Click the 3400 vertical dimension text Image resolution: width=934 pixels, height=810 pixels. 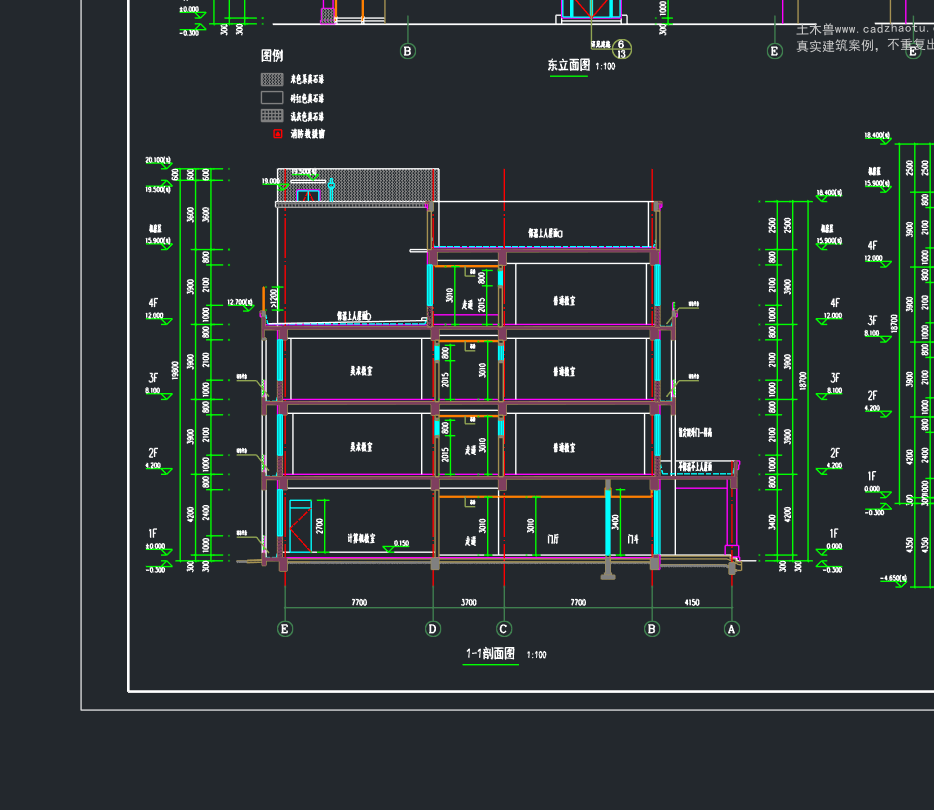click(x=615, y=522)
